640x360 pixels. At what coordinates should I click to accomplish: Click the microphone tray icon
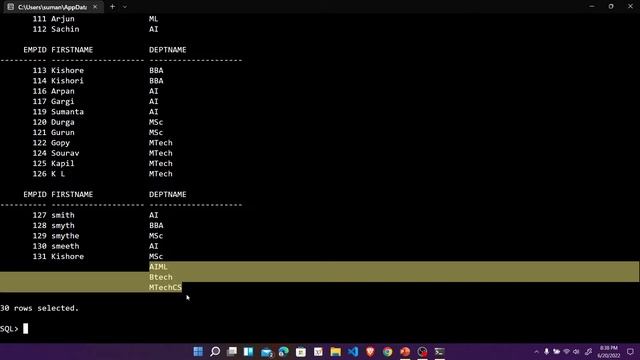[546, 351]
